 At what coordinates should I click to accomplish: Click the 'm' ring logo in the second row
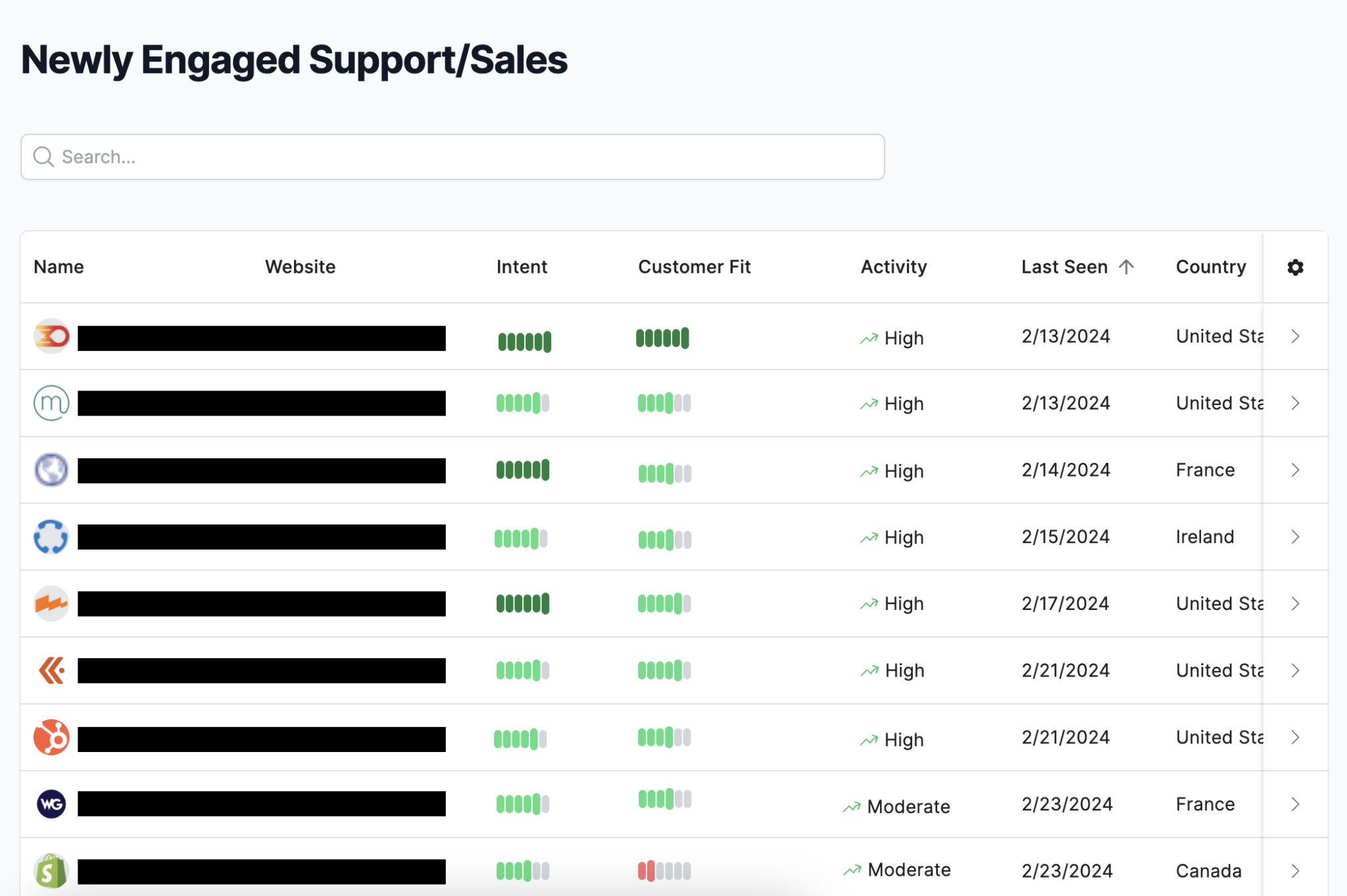pos(51,403)
